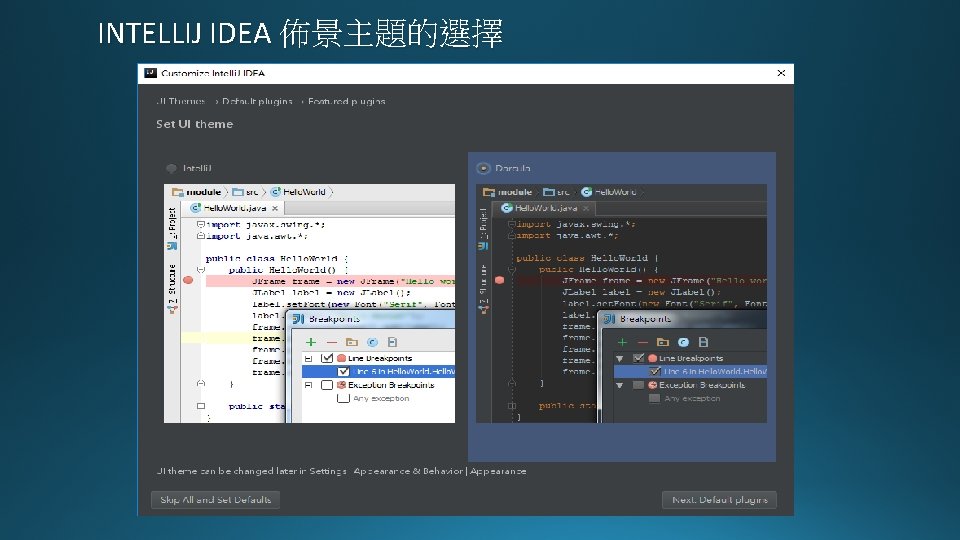Toggle Line 6 in HelloWorld checkbox, light preview
Screen dimensions: 960x540
[x=343, y=372]
